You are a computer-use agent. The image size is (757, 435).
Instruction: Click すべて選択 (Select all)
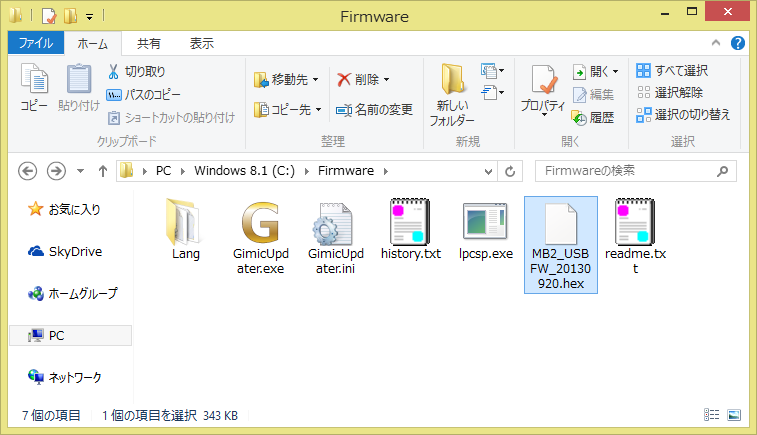673,70
